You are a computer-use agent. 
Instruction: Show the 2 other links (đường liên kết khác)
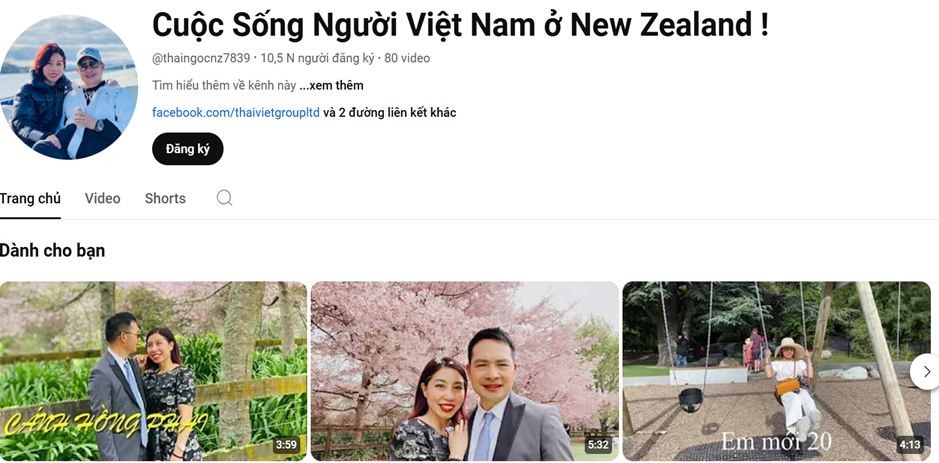coord(389,112)
